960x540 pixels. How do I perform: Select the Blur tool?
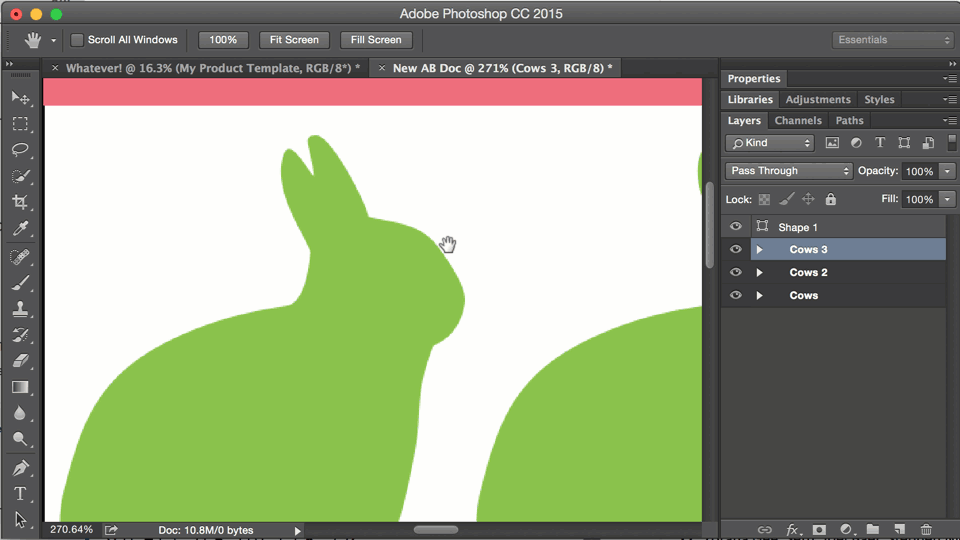pos(20,413)
